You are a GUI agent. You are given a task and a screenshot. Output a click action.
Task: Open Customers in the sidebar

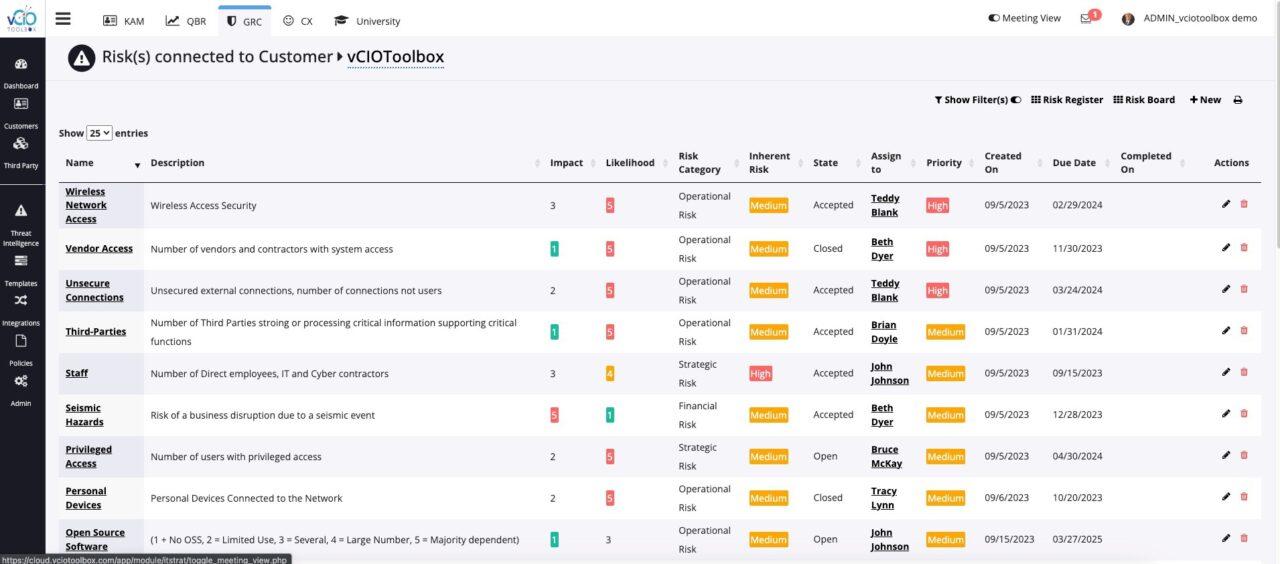click(21, 113)
